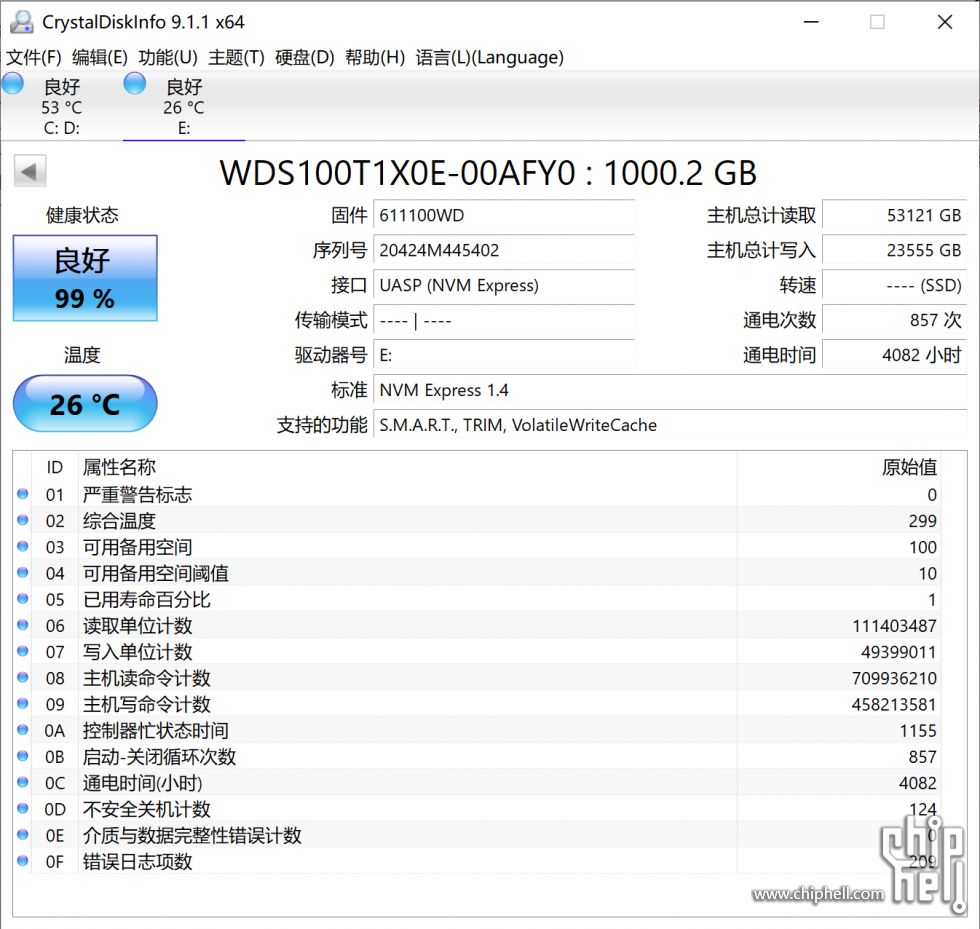Image resolution: width=980 pixels, height=929 pixels.
Task: Click blue status dot for the E: disk
Action: (x=134, y=83)
